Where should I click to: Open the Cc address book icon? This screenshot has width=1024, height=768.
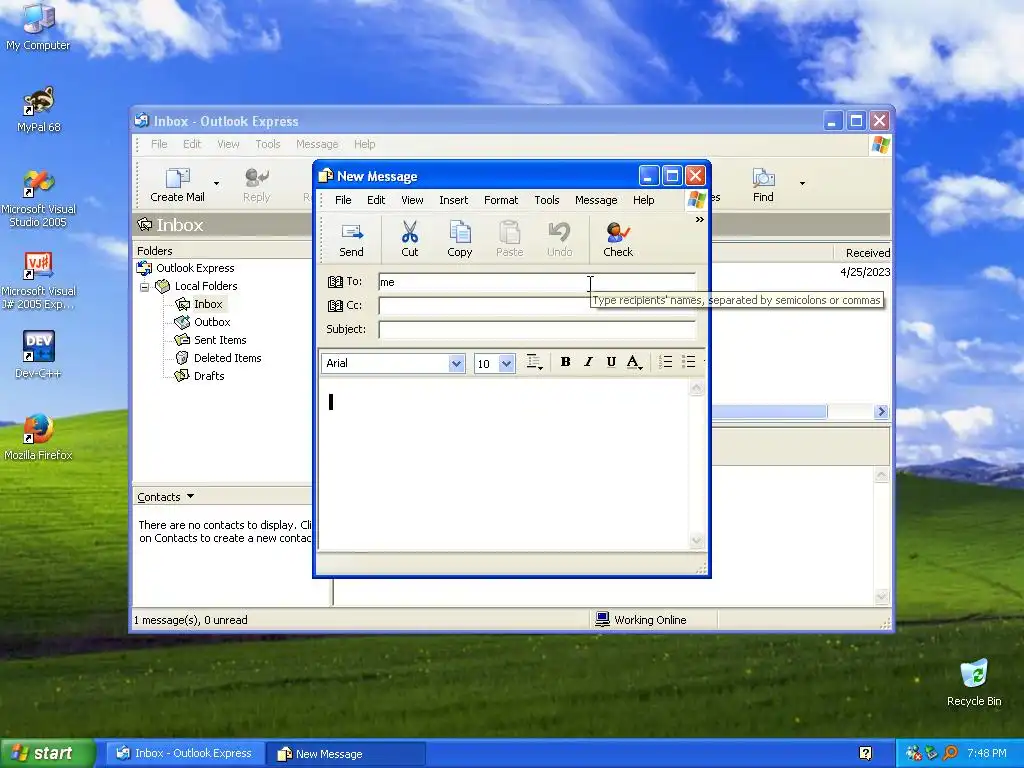click(336, 305)
